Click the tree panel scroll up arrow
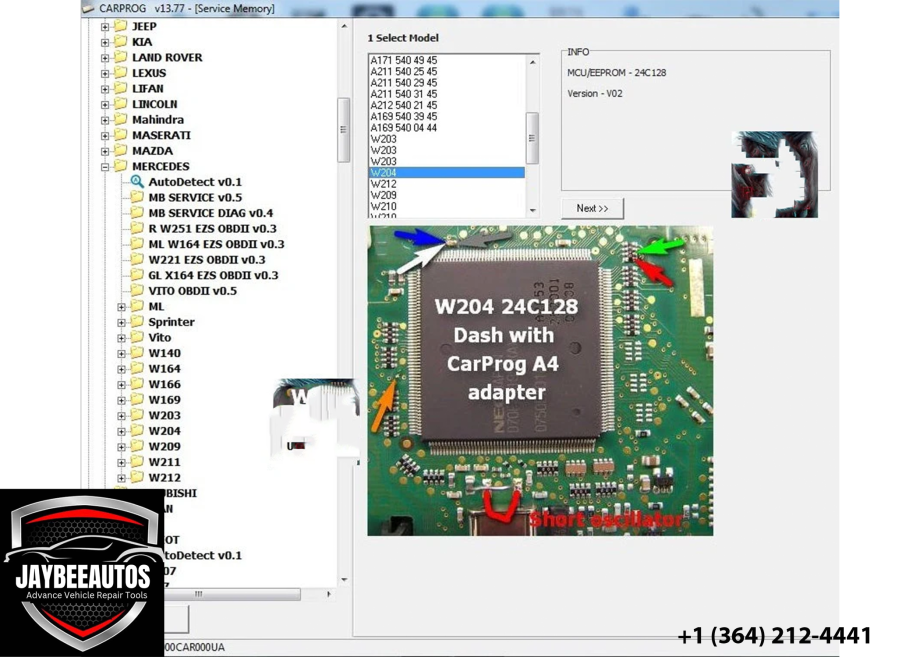920x657 pixels. click(x=344, y=26)
